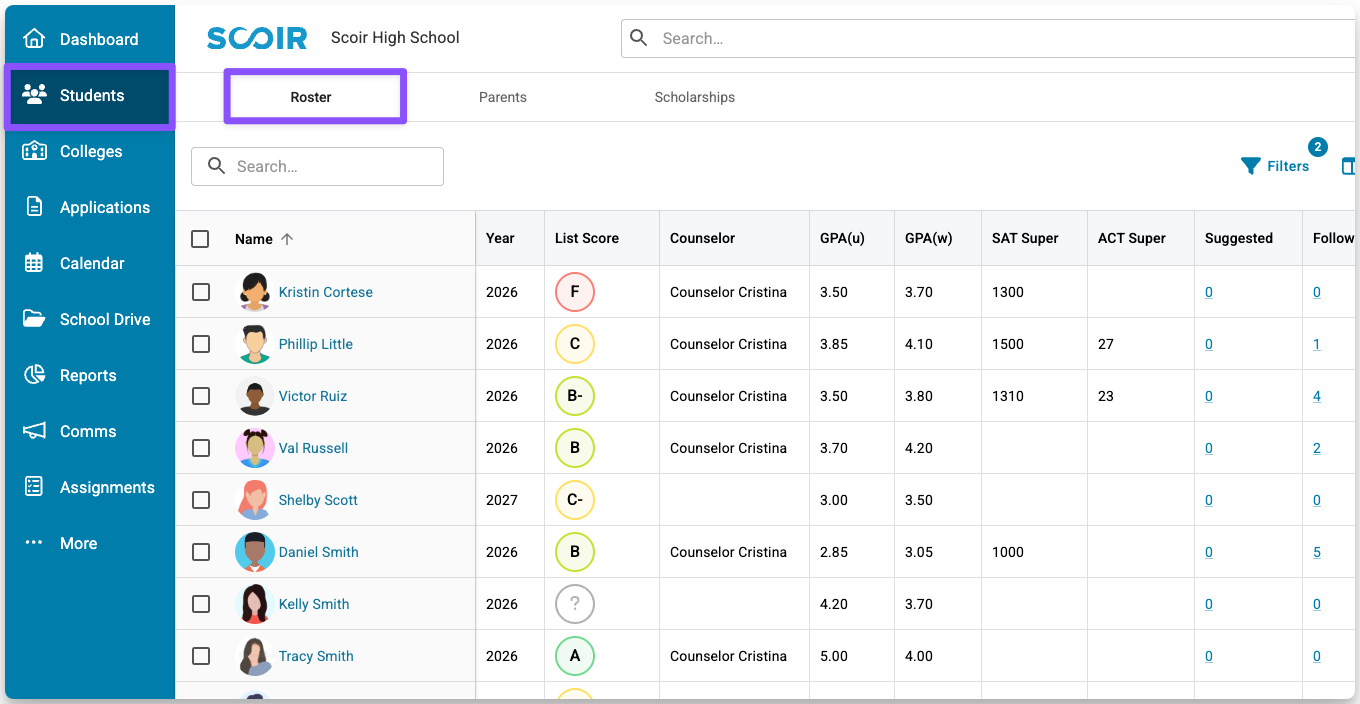
Task: Click the Colleges building icon in sidebar
Action: click(x=35, y=151)
